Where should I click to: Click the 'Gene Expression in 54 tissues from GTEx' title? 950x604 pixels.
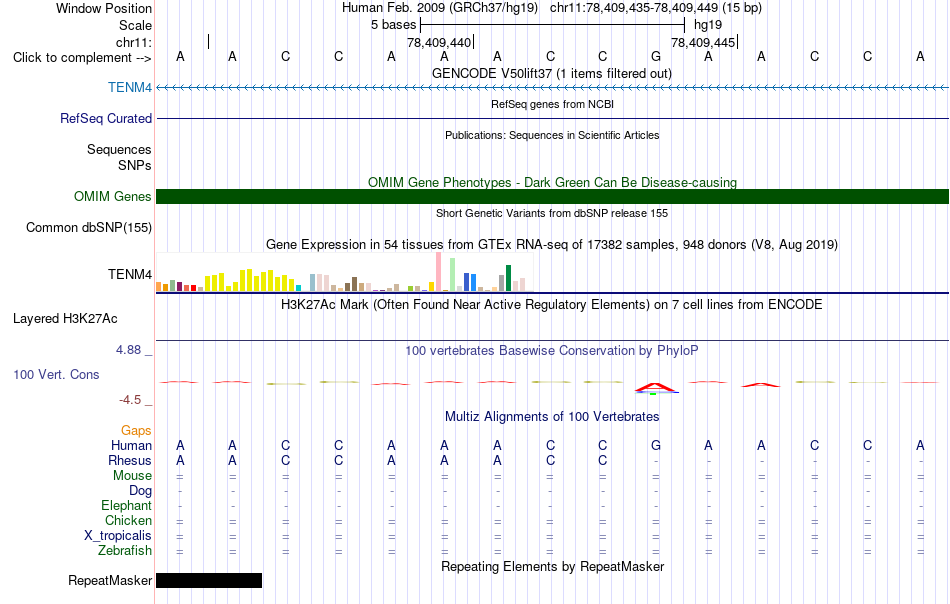click(x=552, y=245)
